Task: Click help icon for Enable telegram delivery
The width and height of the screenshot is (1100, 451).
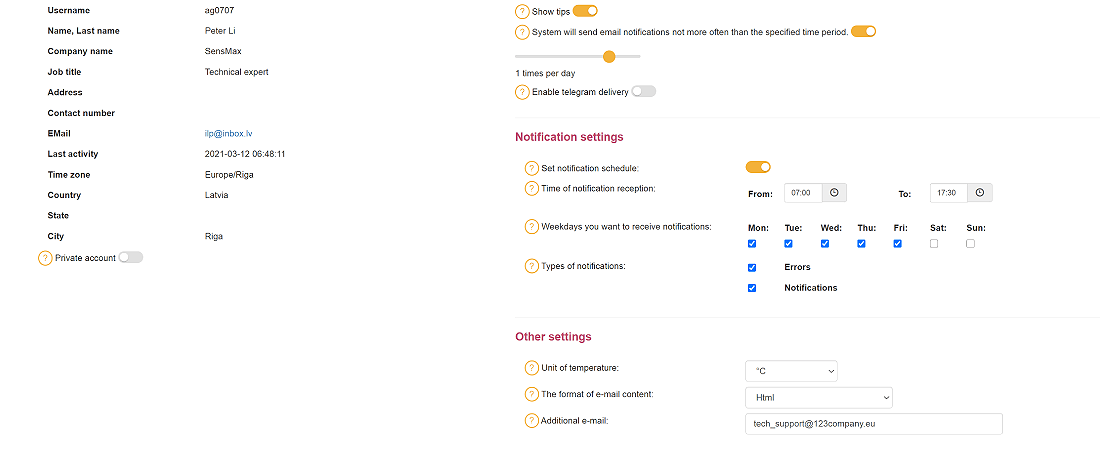Action: [x=522, y=92]
